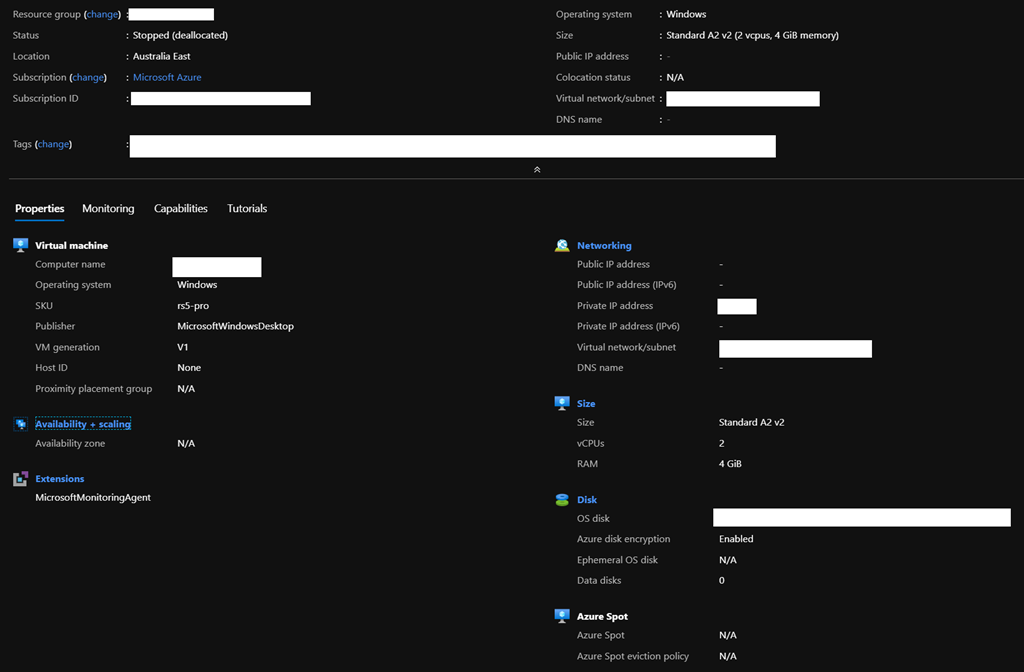Click change link next to Tags
1024x672 pixels.
53,144
